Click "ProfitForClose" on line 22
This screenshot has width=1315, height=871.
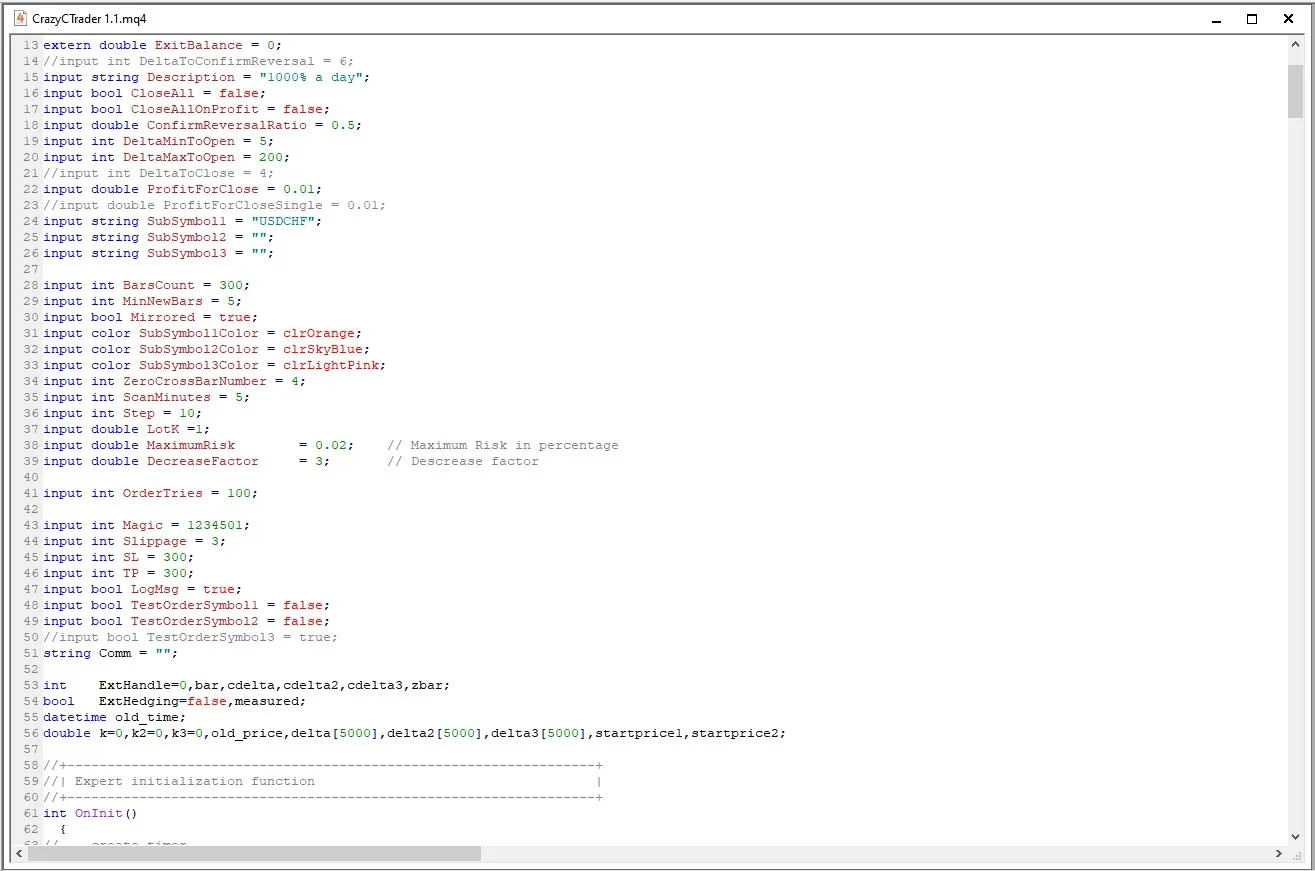click(202, 189)
